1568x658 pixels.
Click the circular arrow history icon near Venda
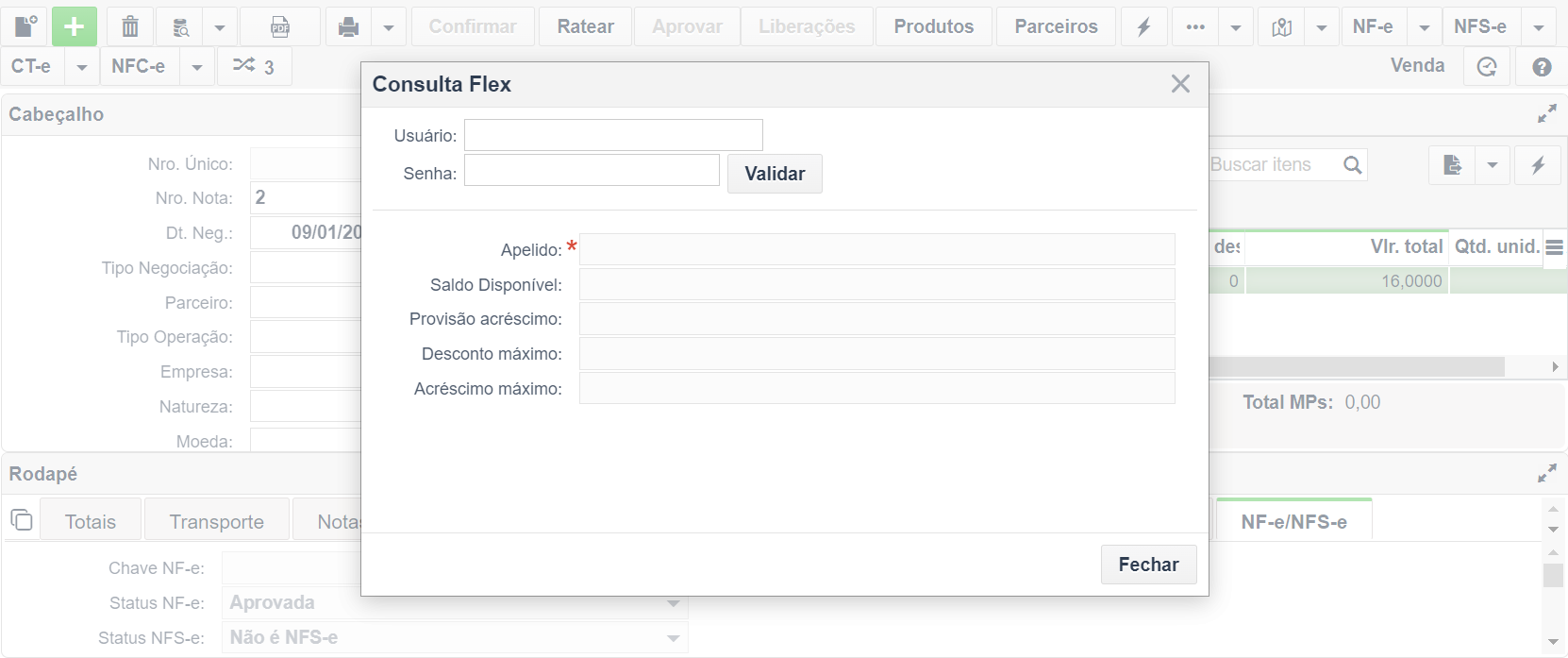click(1487, 66)
